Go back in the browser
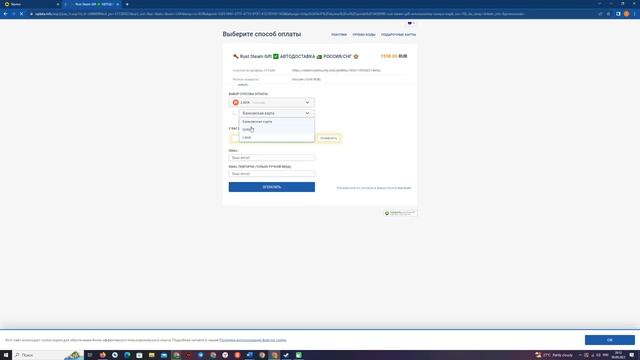The image size is (640, 360). coord(5,14)
